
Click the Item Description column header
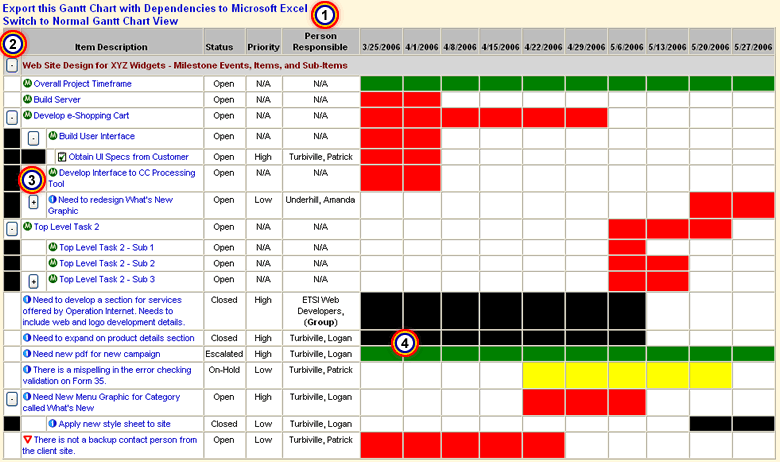point(111,47)
